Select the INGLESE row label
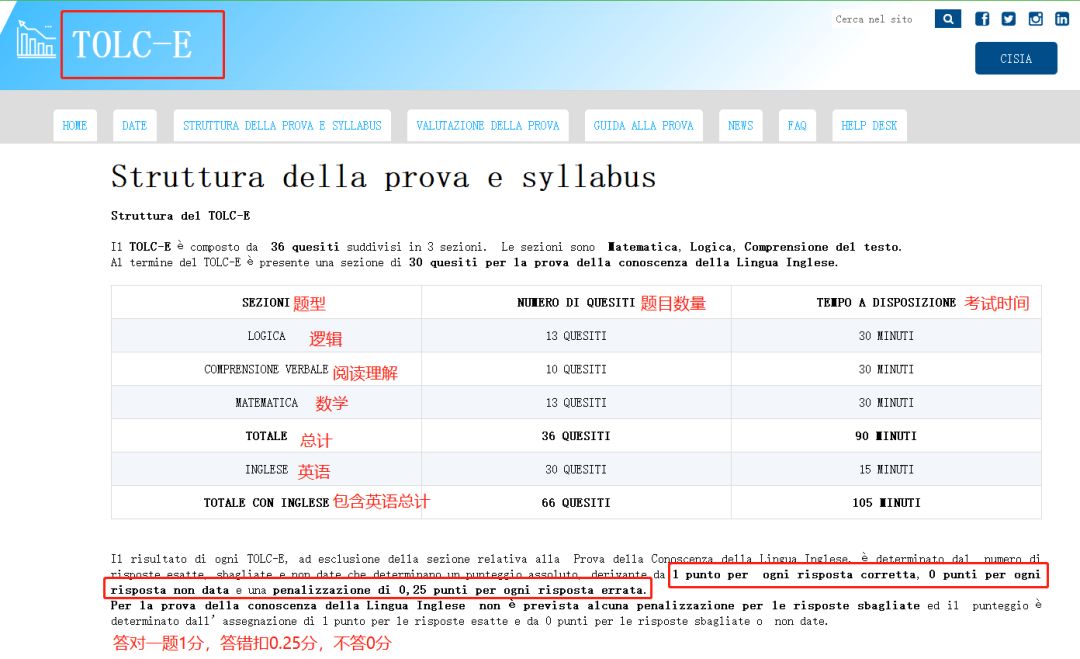Image resolution: width=1080 pixels, height=659 pixels. pyautogui.click(x=267, y=469)
